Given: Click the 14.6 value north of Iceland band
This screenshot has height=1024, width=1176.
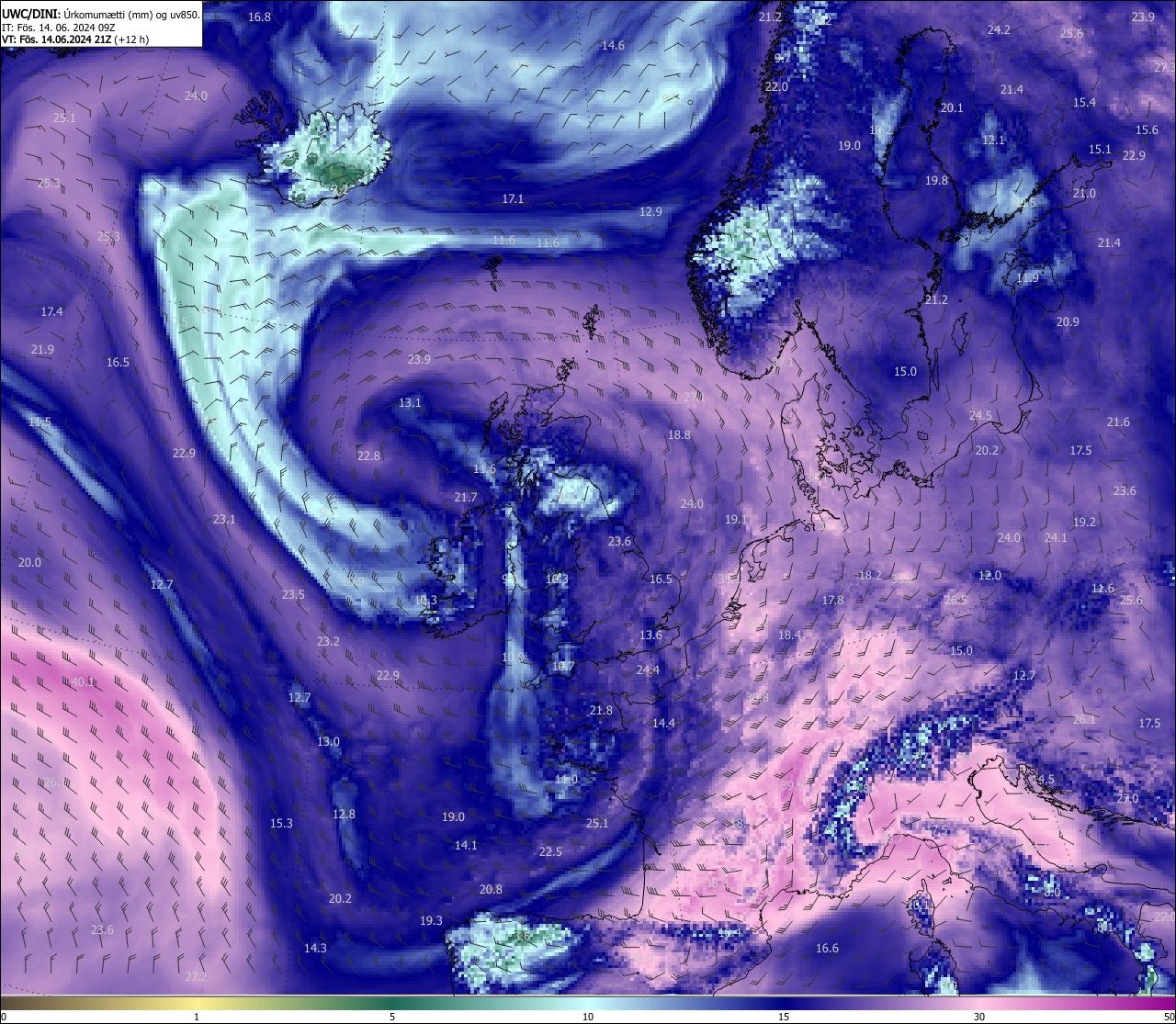Looking at the screenshot, I should point(613,45).
